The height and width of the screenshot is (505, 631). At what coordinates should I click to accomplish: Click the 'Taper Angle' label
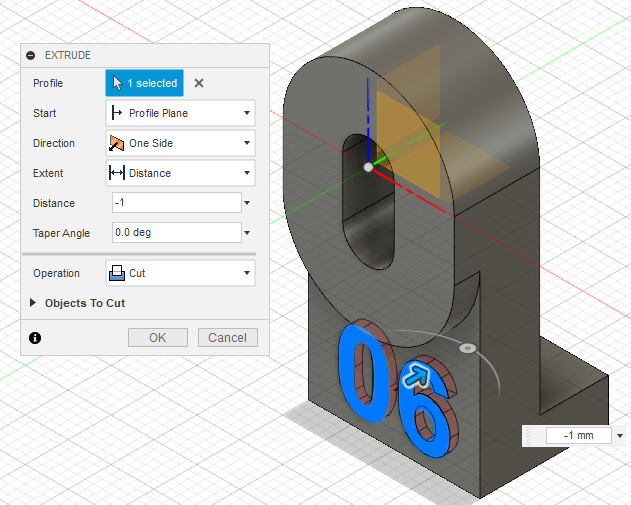coord(61,233)
